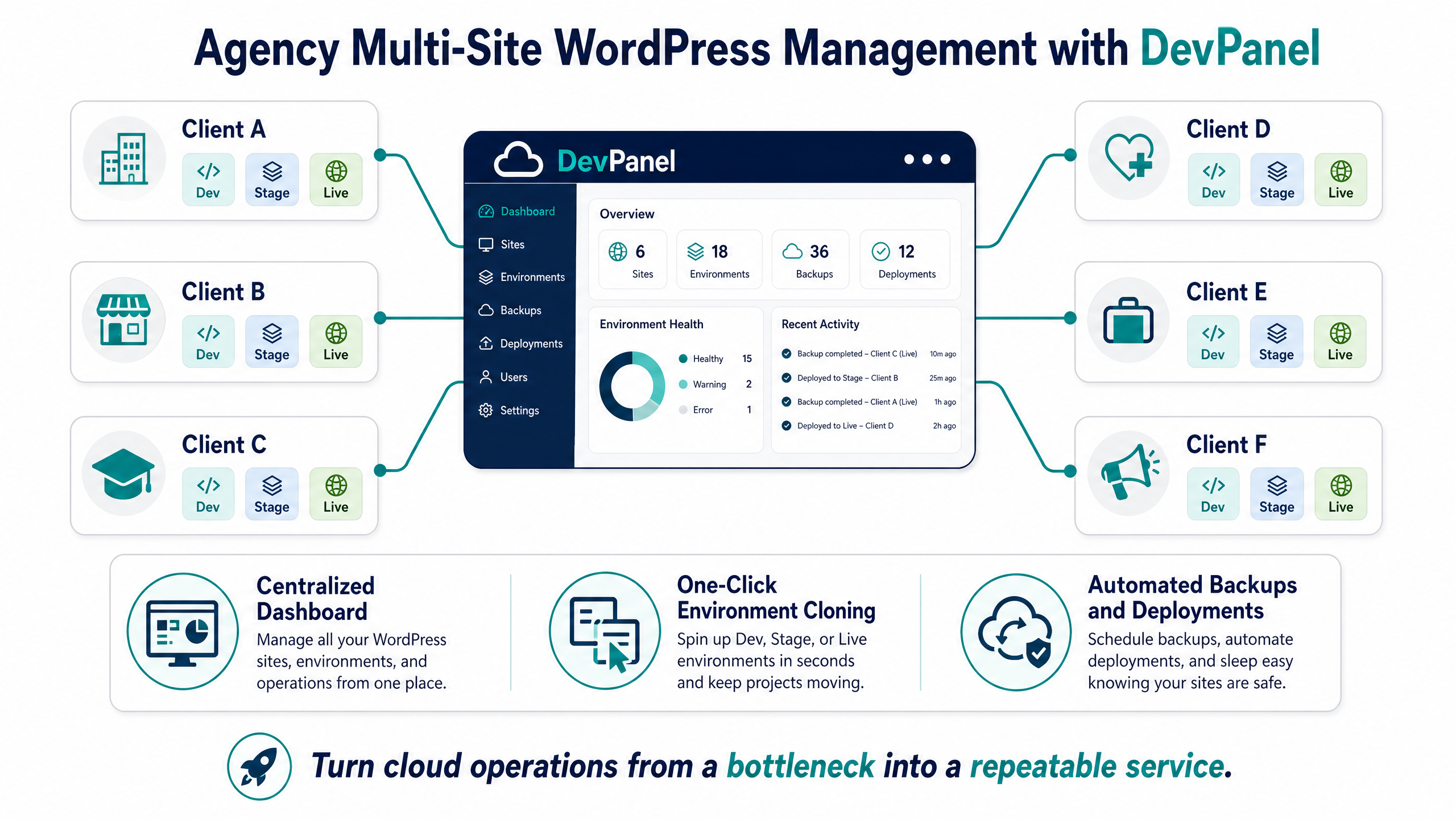The image size is (1456, 819).
Task: Click Client F's megaphone icon
Action: 1128,473
